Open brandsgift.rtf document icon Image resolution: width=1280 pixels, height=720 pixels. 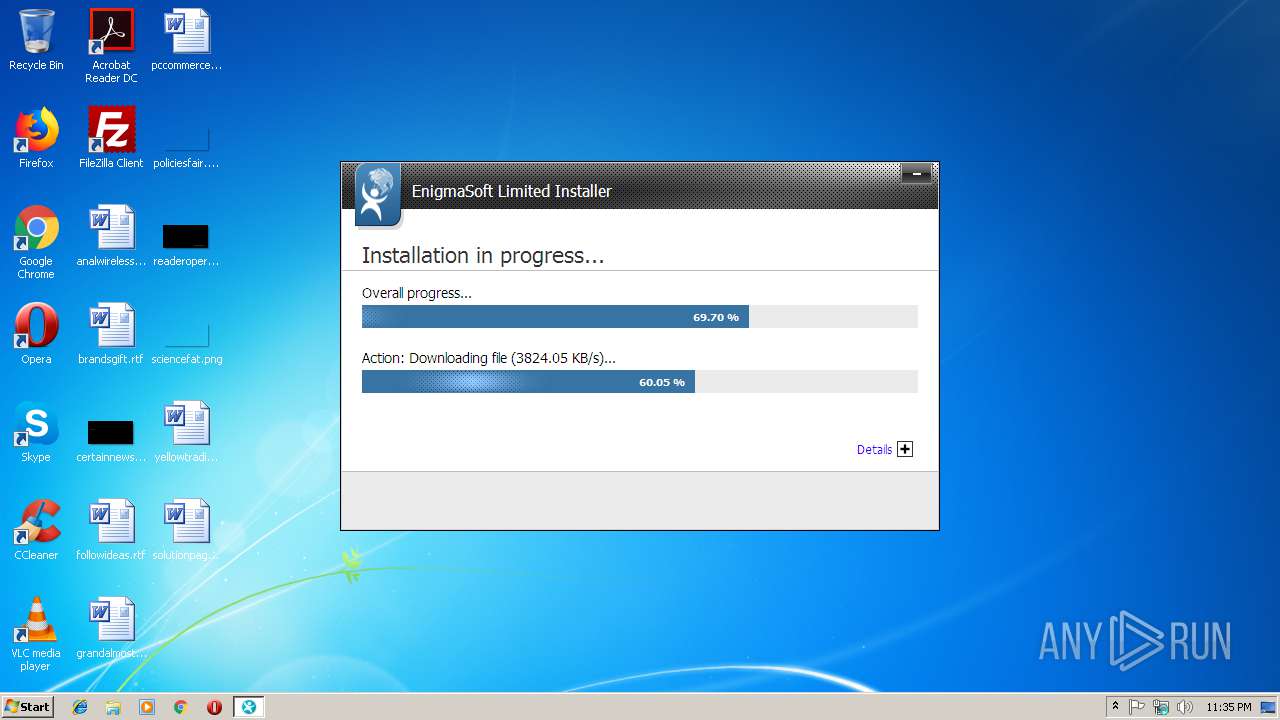(111, 334)
